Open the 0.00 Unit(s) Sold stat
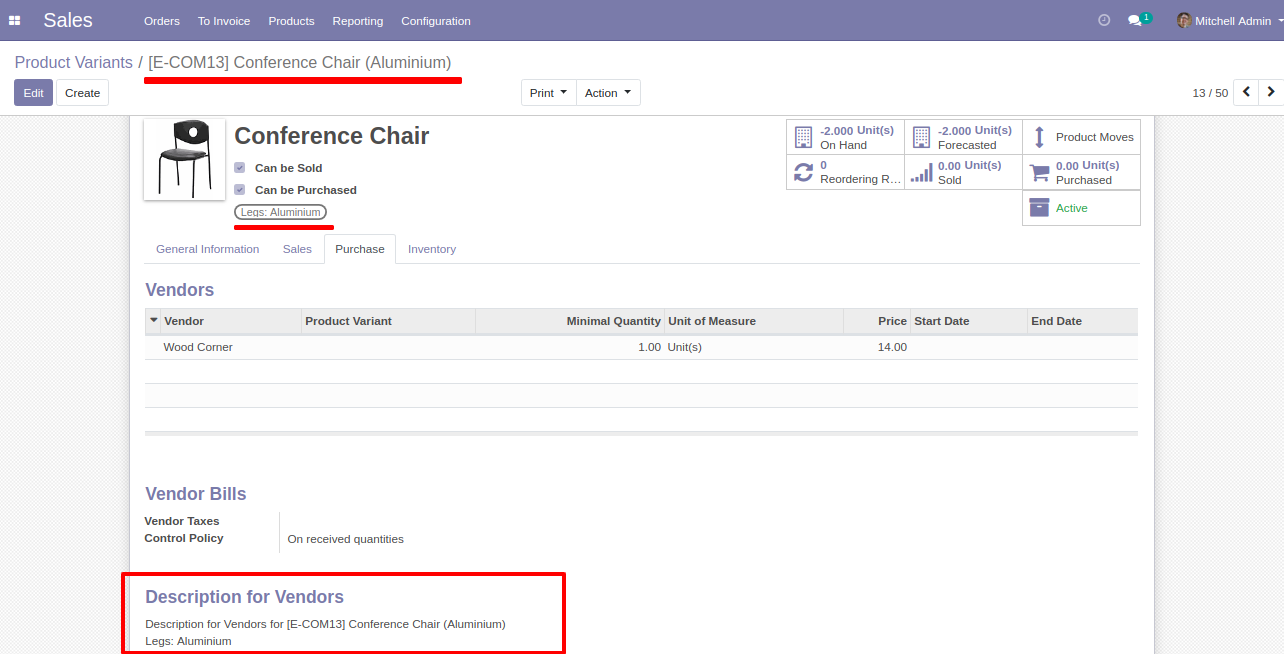The width and height of the screenshot is (1284, 654). pos(963,172)
